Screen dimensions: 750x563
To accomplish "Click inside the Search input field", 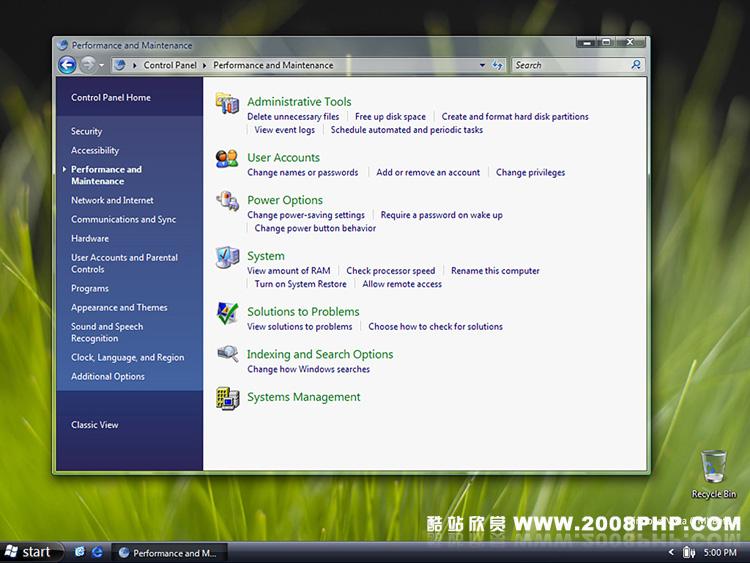I will (570, 65).
